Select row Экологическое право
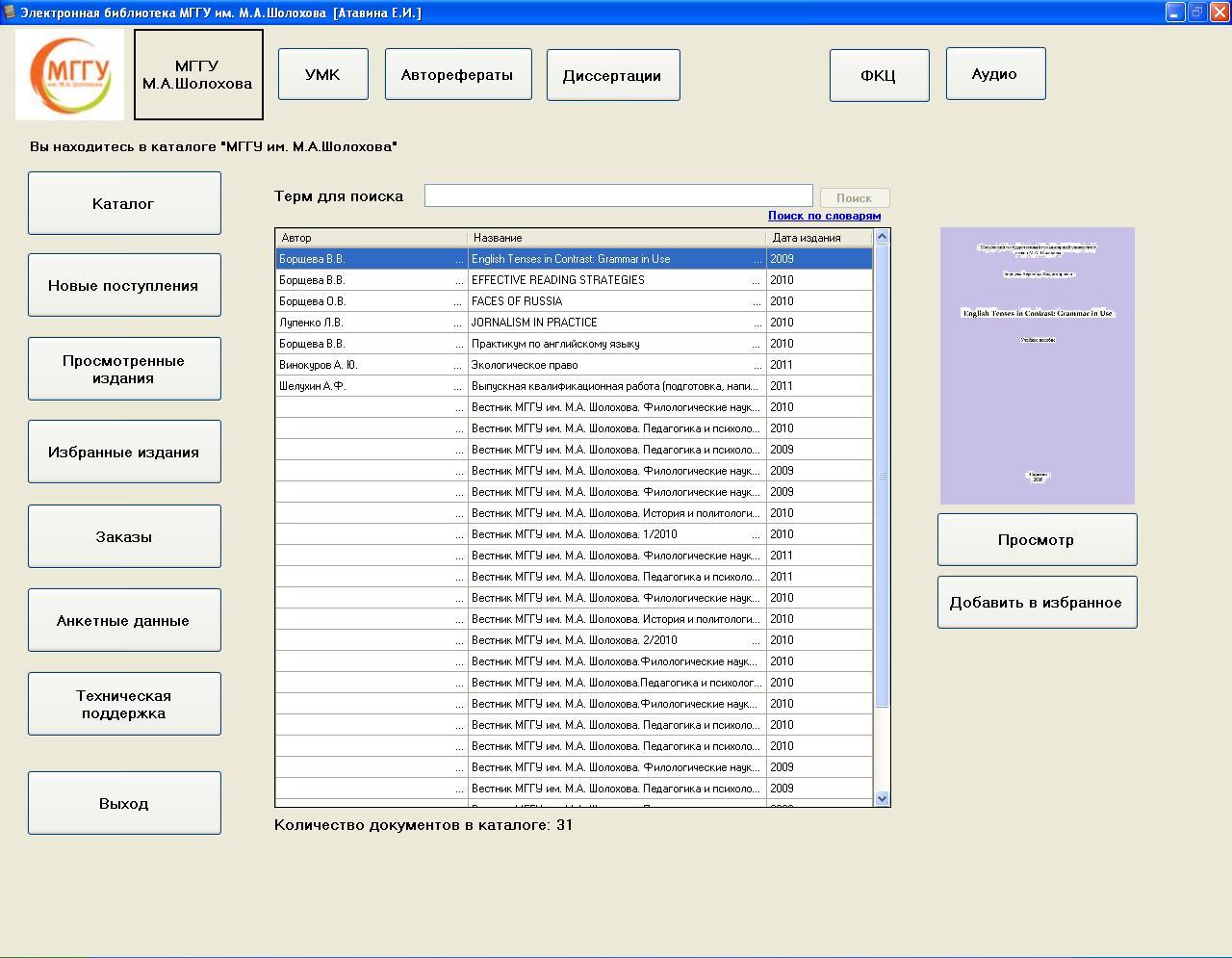 pos(575,365)
